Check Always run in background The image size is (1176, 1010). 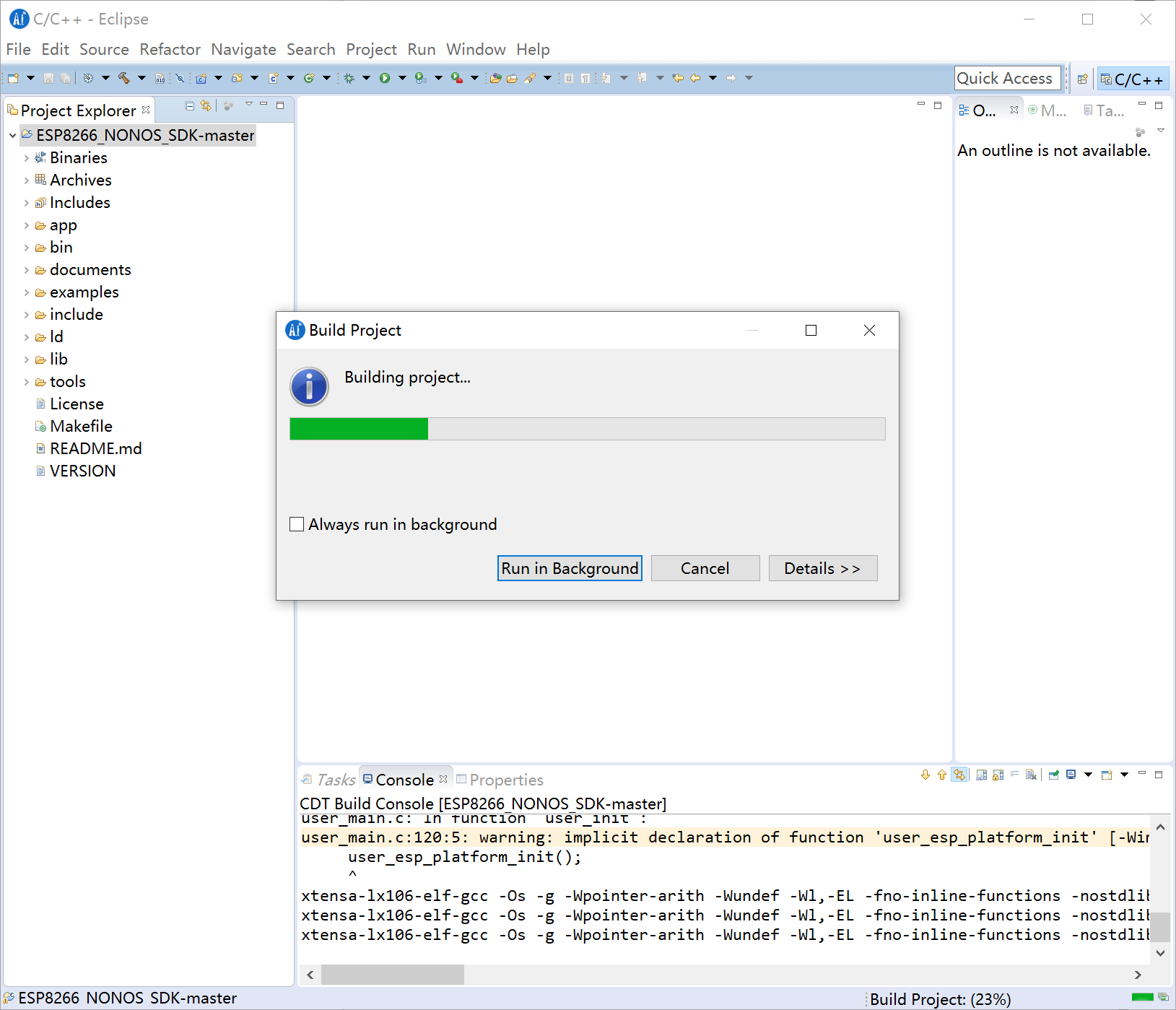point(296,524)
